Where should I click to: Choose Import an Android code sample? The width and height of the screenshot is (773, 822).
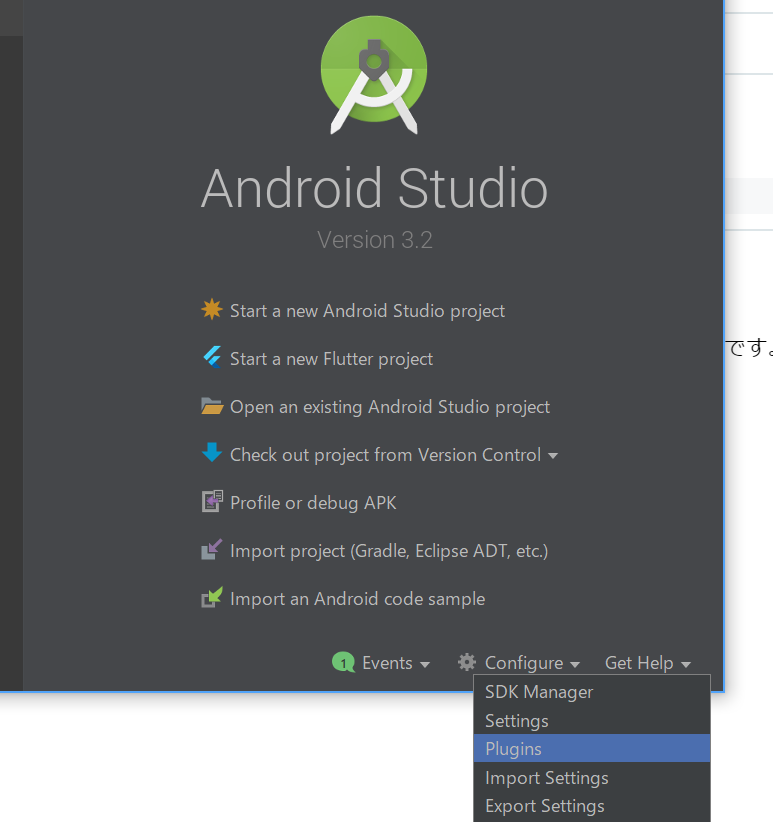pos(357,599)
